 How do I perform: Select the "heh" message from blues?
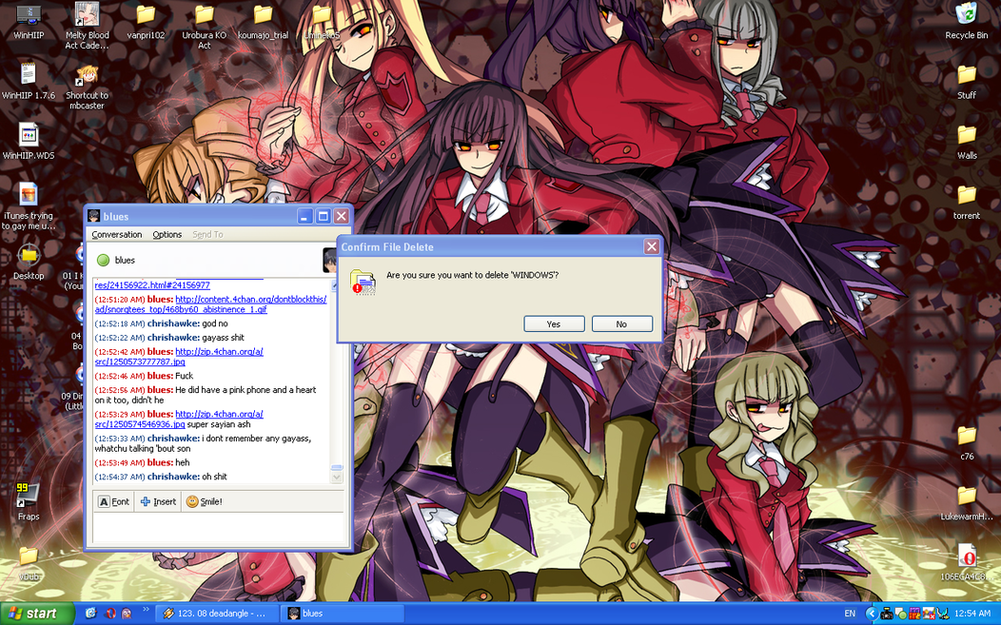(183, 462)
